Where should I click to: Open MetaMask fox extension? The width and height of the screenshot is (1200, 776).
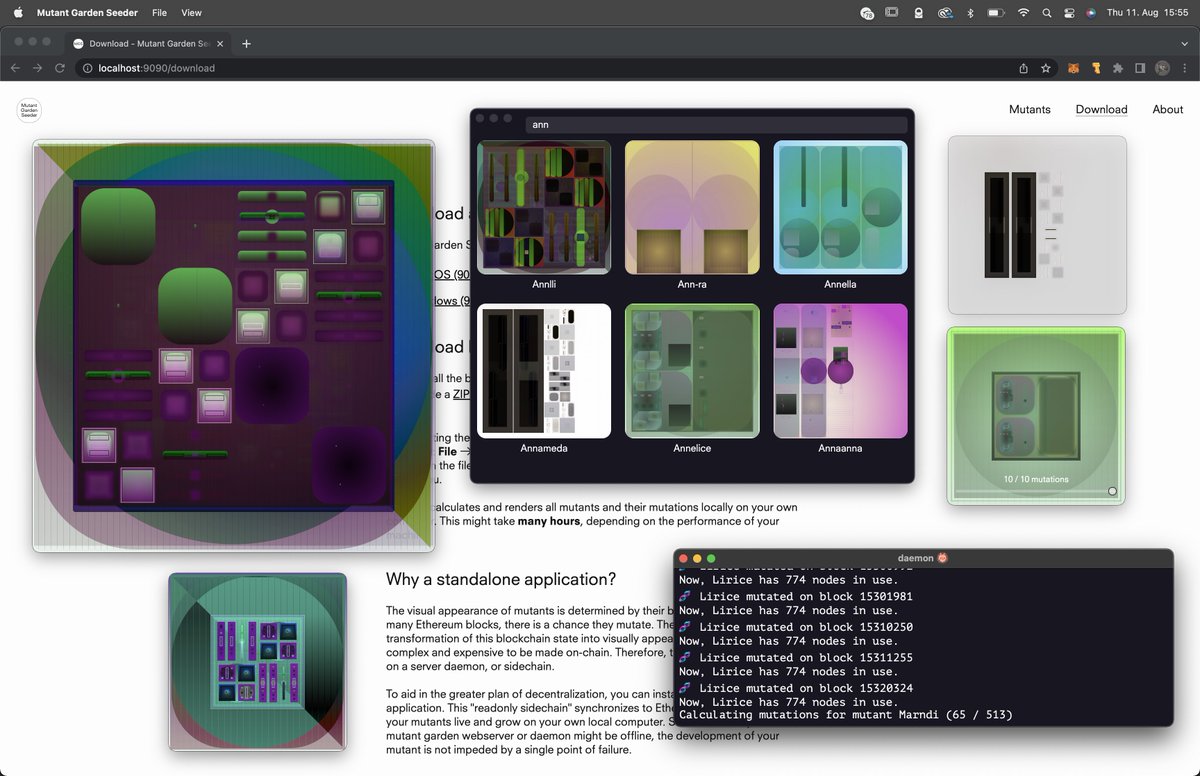pos(1074,68)
